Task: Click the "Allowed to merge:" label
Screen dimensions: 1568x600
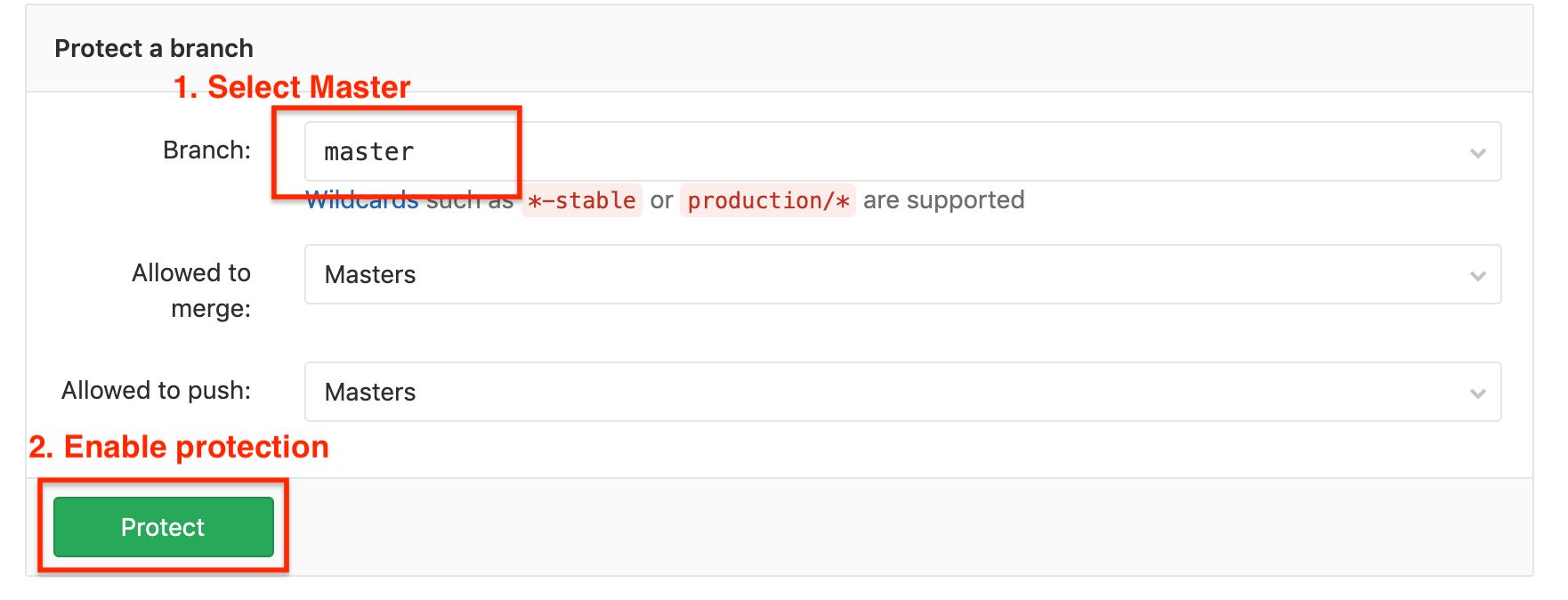Action: click(191, 290)
